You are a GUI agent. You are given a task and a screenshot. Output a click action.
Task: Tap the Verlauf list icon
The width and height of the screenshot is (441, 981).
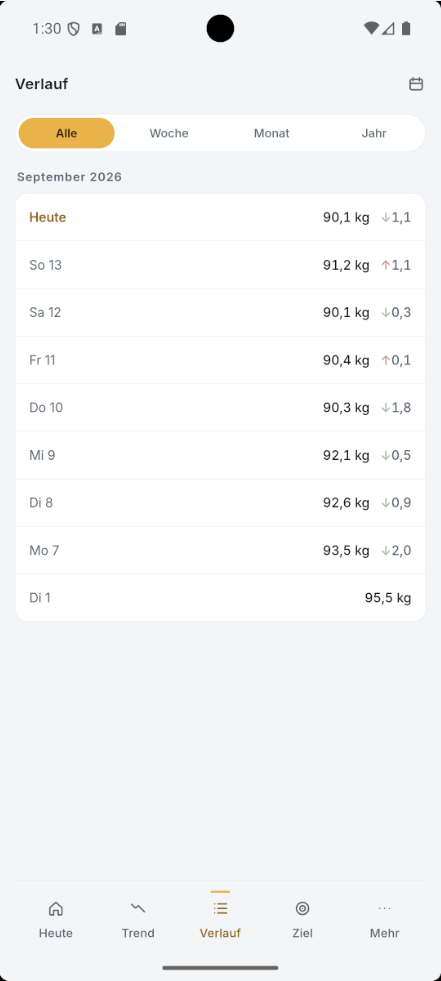(220, 908)
